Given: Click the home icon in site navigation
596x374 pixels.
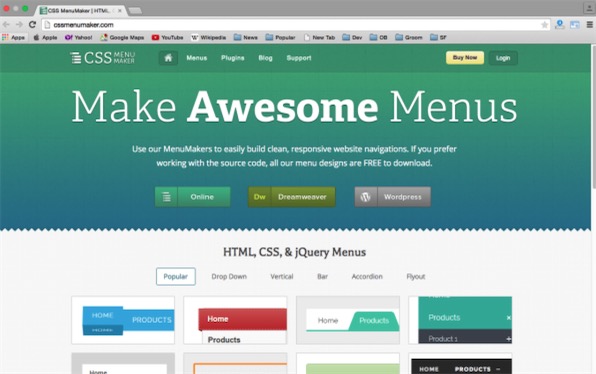Looking at the screenshot, I should (x=168, y=58).
